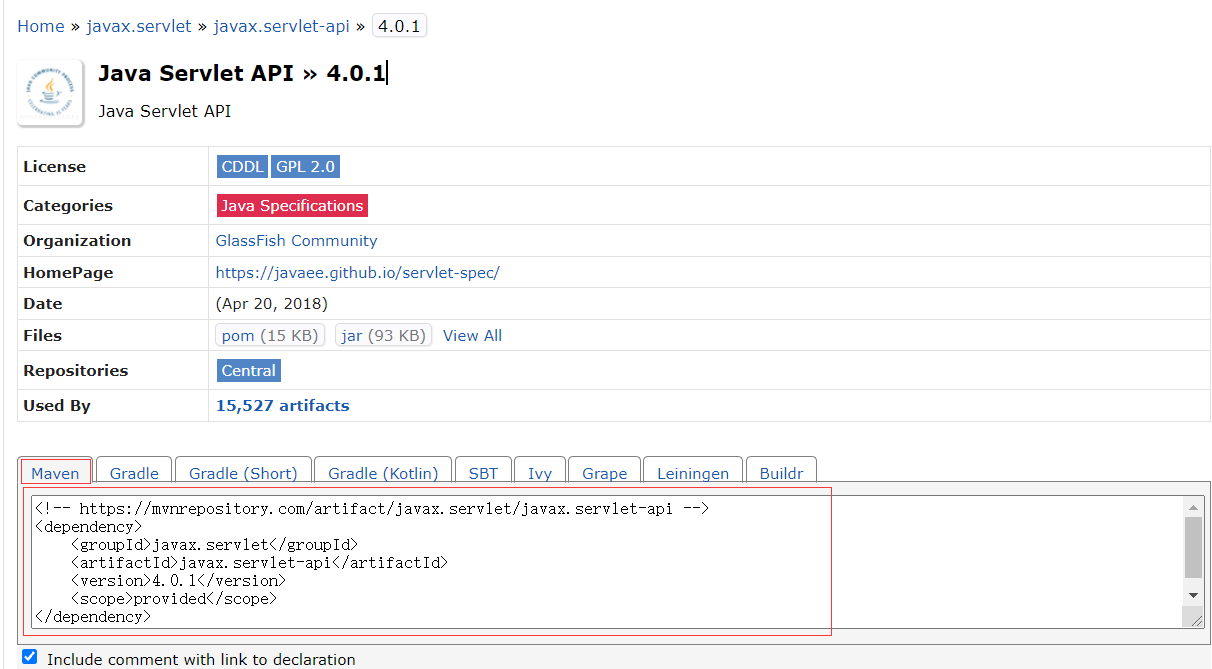View the 15,527 artifacts usage link
This screenshot has height=669, width=1212.
click(x=283, y=406)
